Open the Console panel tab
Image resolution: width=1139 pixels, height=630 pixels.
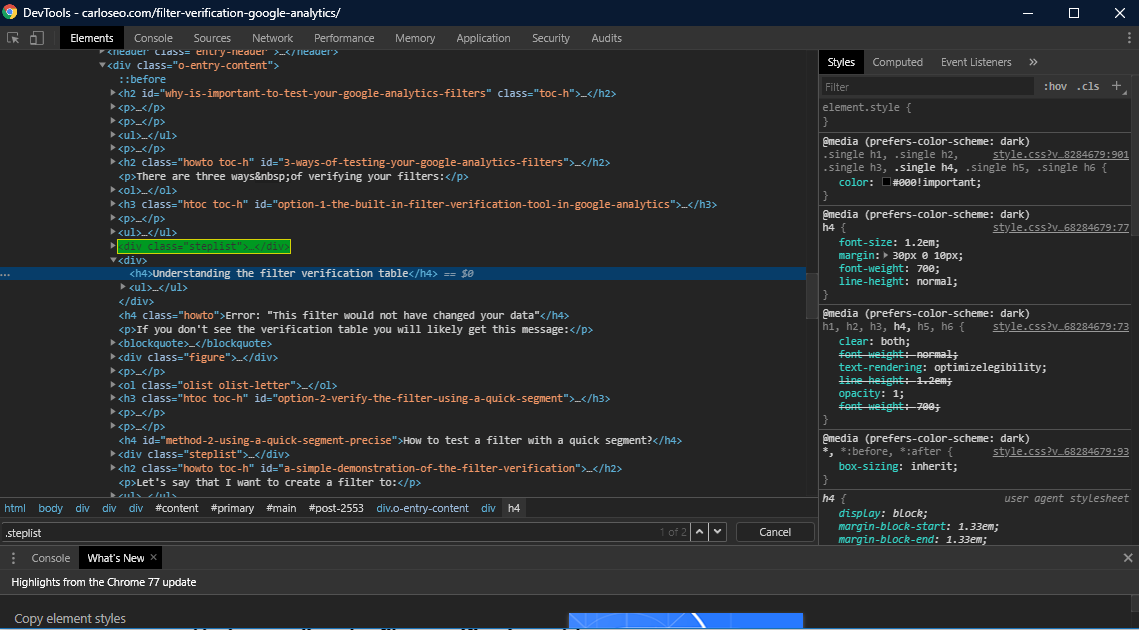(x=153, y=38)
